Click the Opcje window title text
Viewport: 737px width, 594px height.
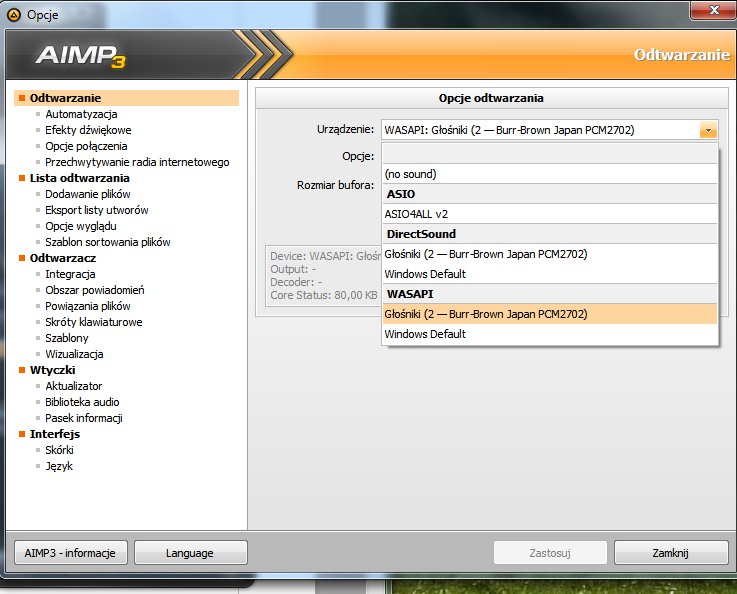coord(42,15)
